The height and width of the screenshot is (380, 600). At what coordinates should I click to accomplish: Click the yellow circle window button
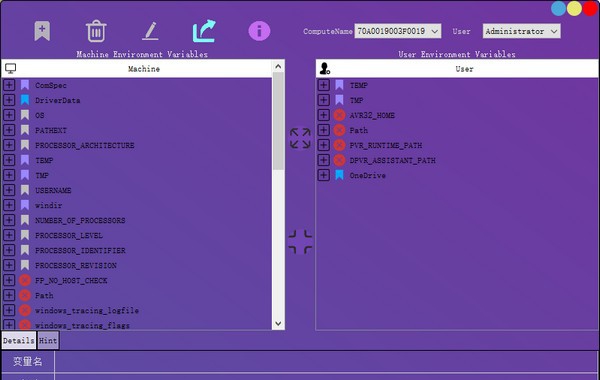pos(574,8)
